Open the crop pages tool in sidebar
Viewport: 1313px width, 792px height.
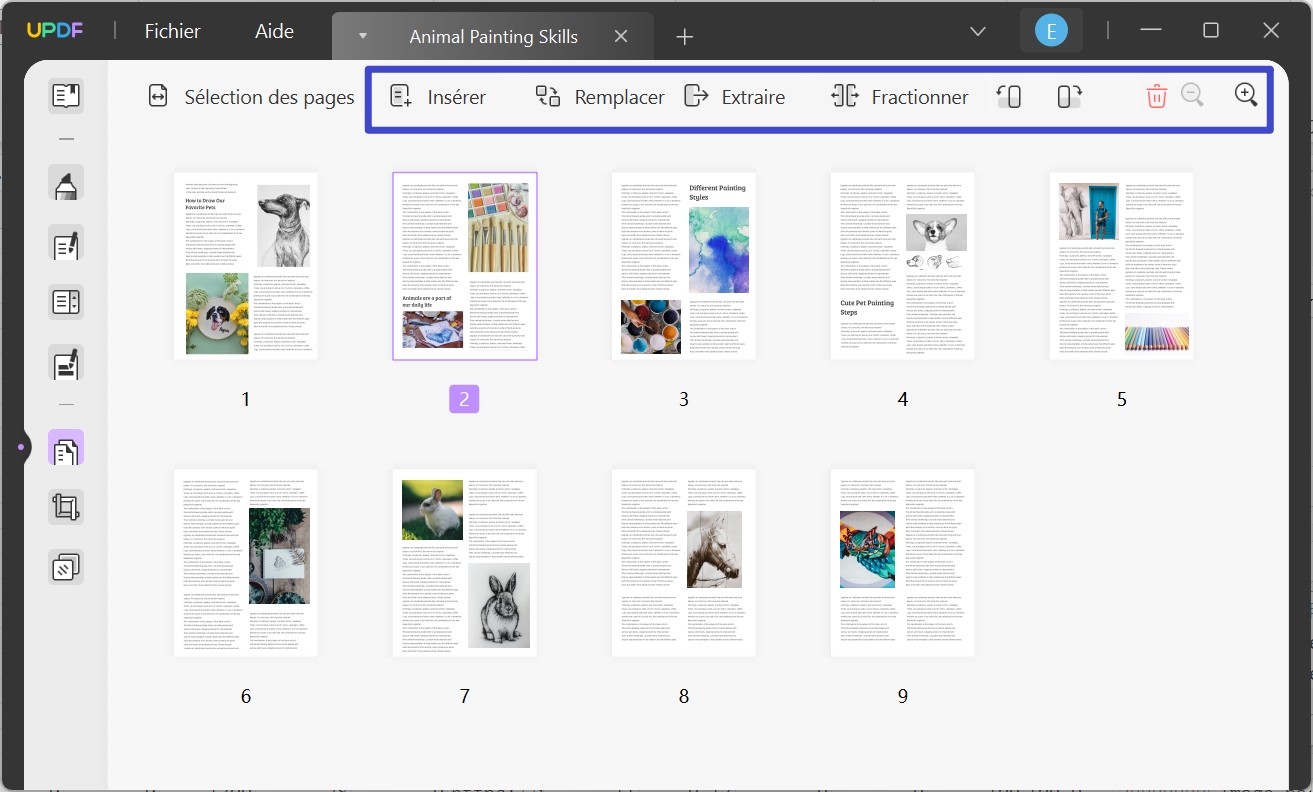pyautogui.click(x=65, y=507)
